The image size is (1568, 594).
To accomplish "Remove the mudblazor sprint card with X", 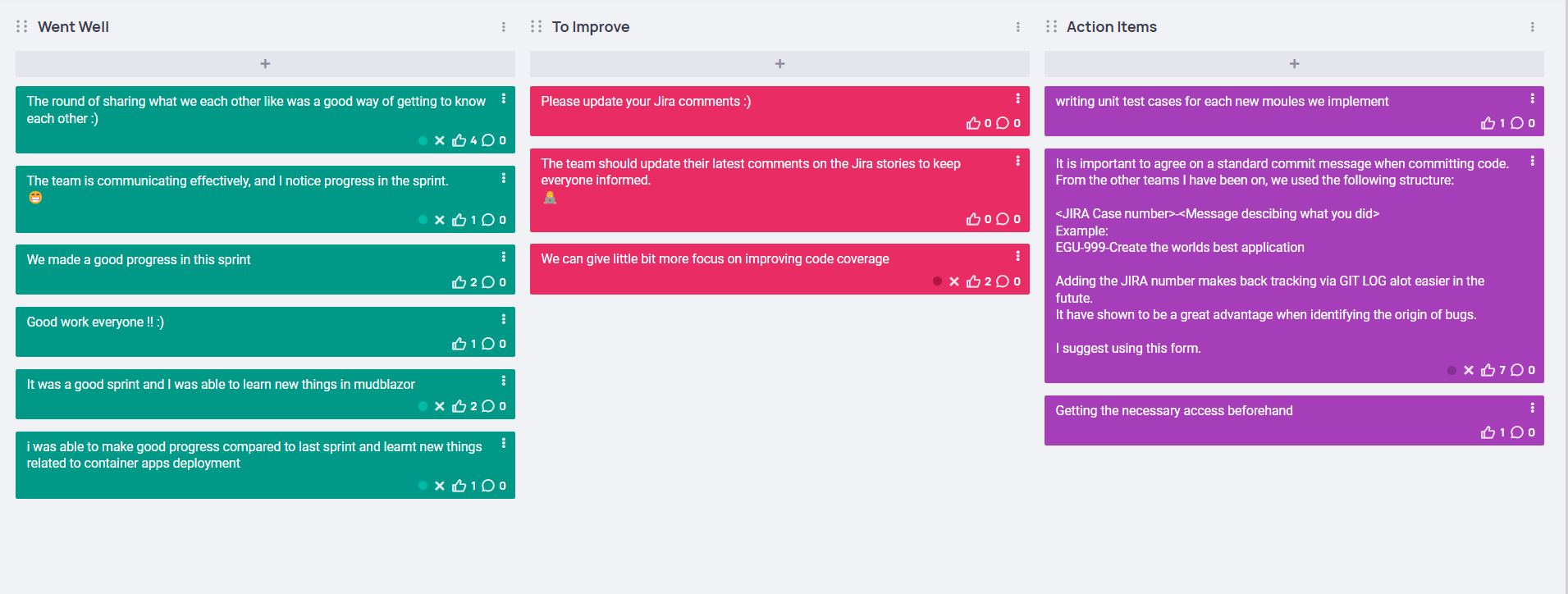I will click(x=440, y=406).
